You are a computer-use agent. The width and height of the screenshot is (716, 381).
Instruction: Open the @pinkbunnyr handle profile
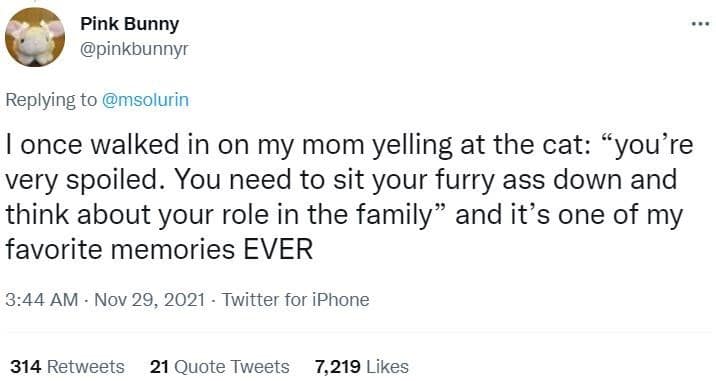pyautogui.click(x=134, y=48)
